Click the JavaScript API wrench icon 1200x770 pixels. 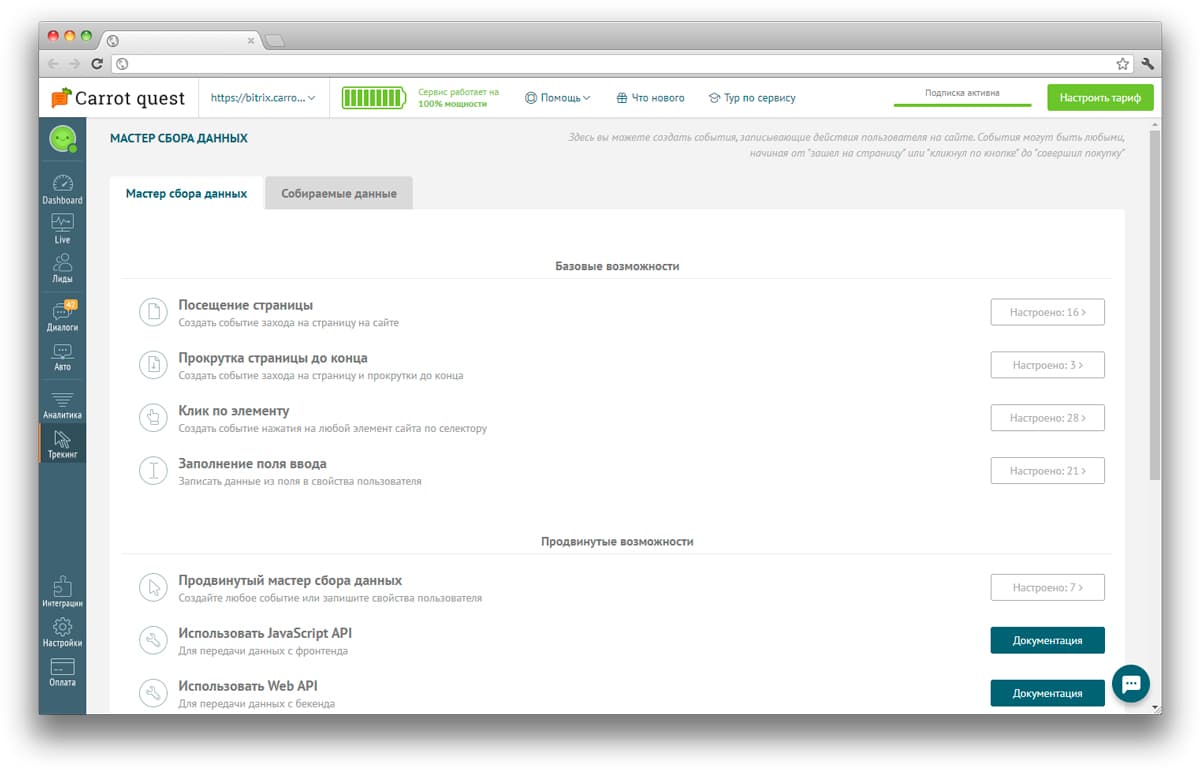point(153,641)
